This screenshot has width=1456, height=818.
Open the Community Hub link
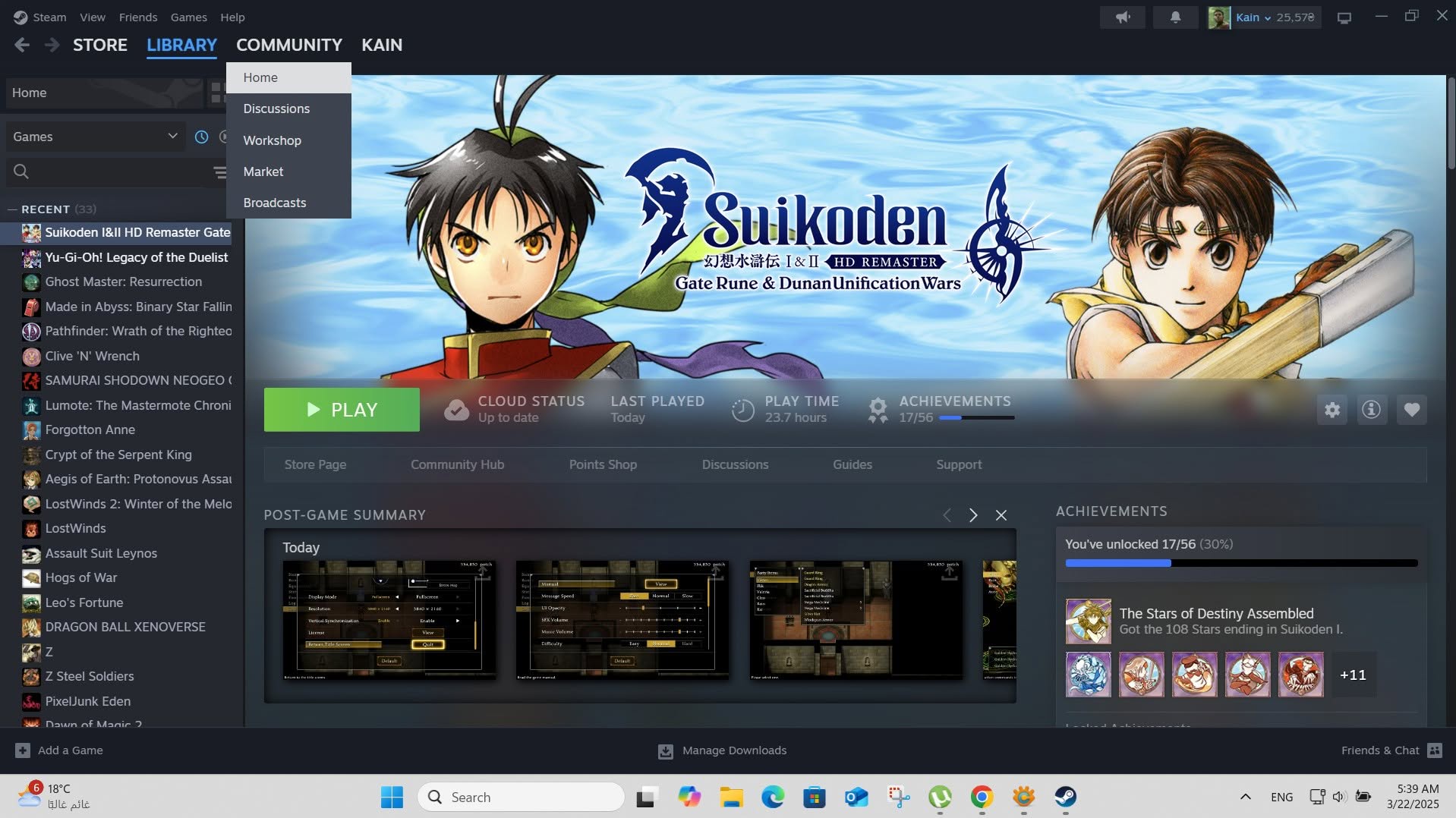pos(457,464)
